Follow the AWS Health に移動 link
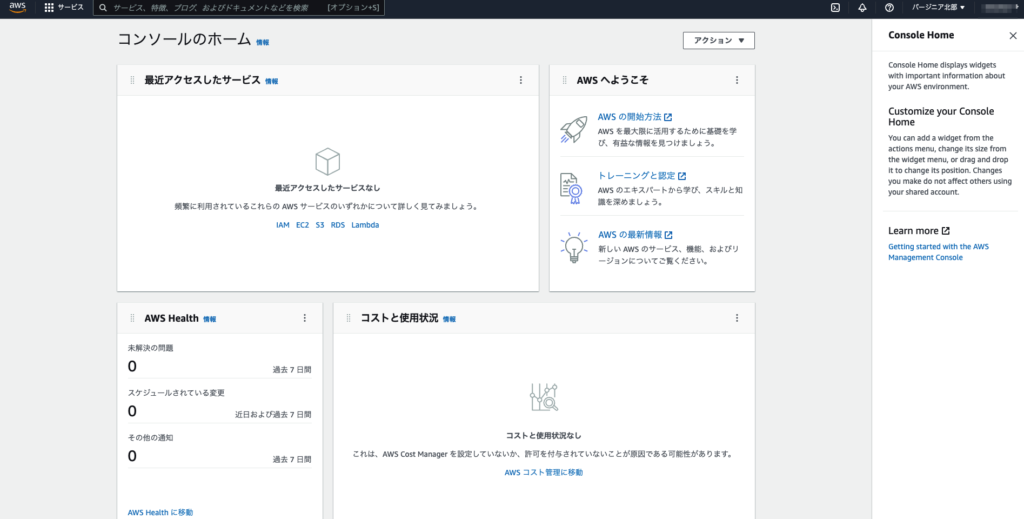1024x519 pixels. [x=160, y=512]
